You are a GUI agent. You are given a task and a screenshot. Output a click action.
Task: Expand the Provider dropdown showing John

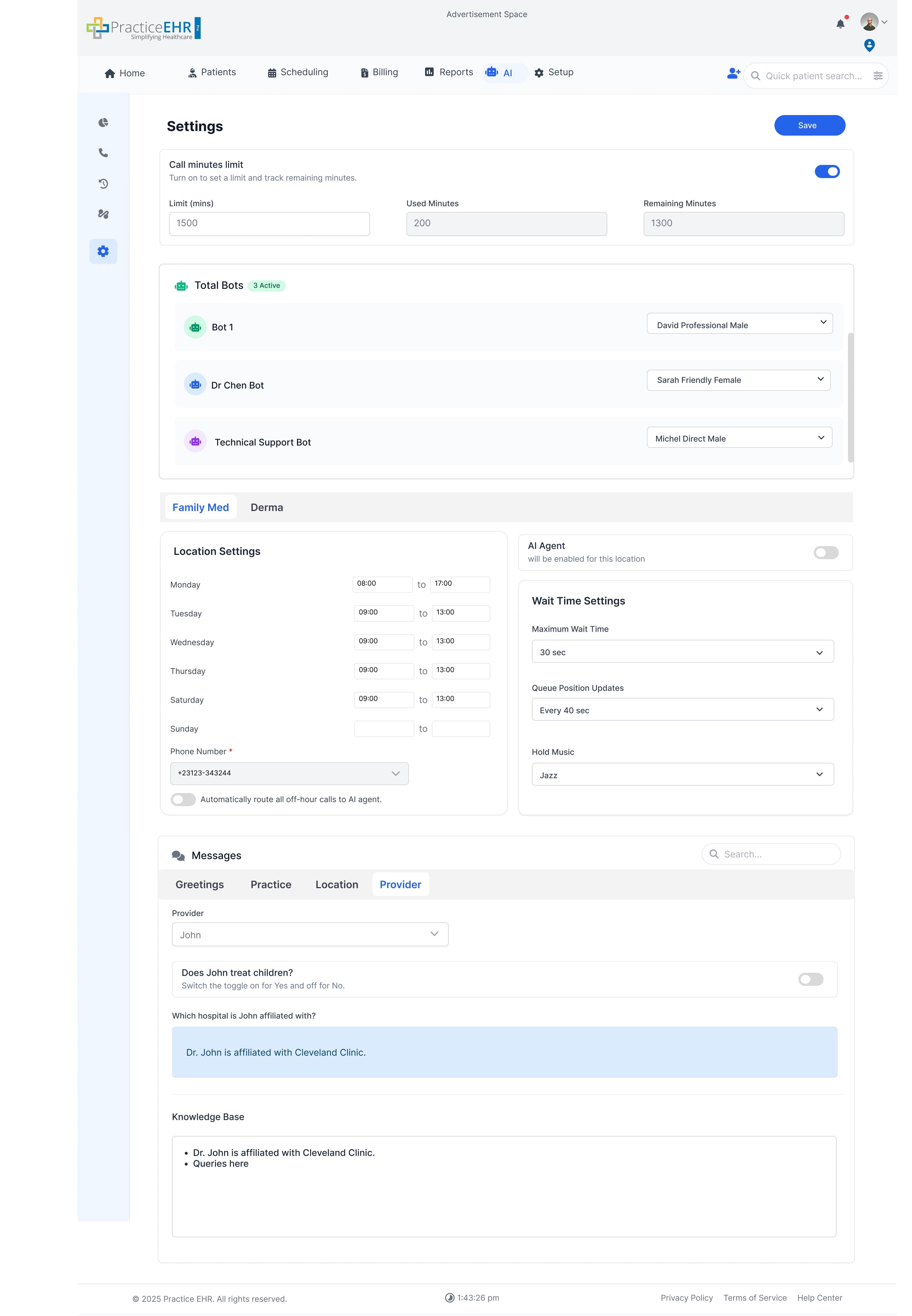pyautogui.click(x=310, y=934)
